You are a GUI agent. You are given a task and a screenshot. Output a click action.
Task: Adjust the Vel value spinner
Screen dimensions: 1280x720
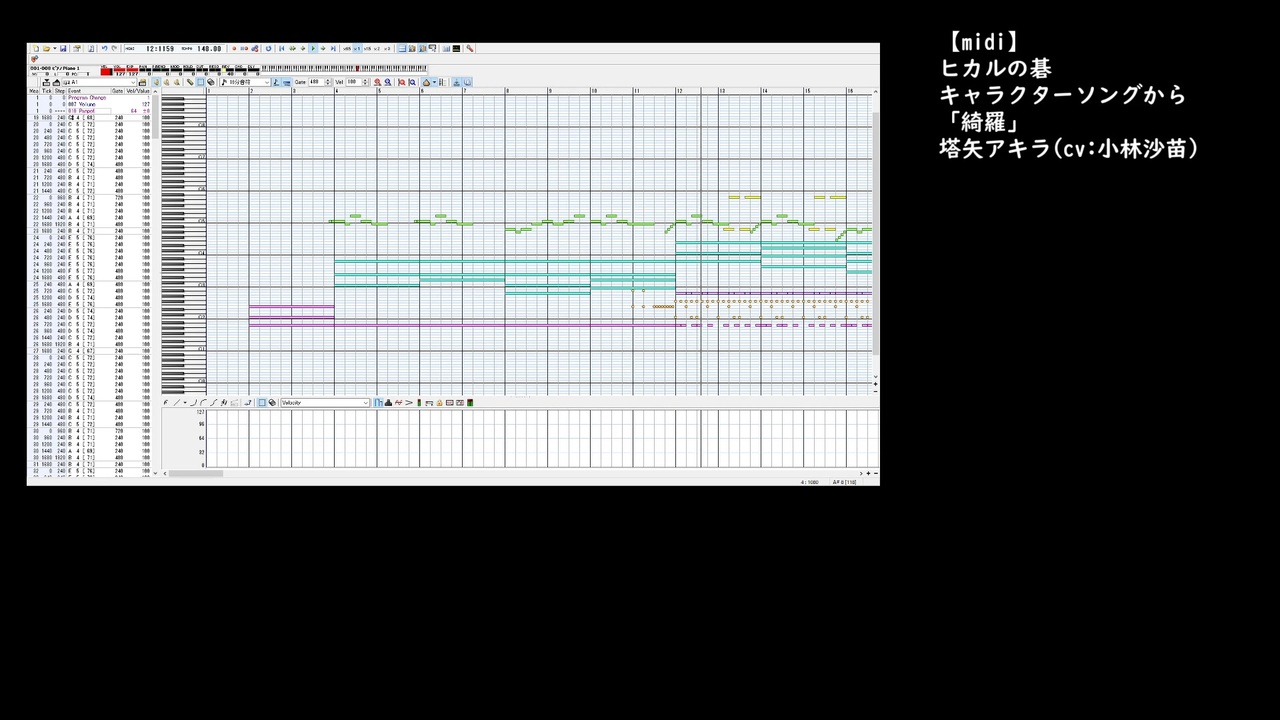coord(366,82)
